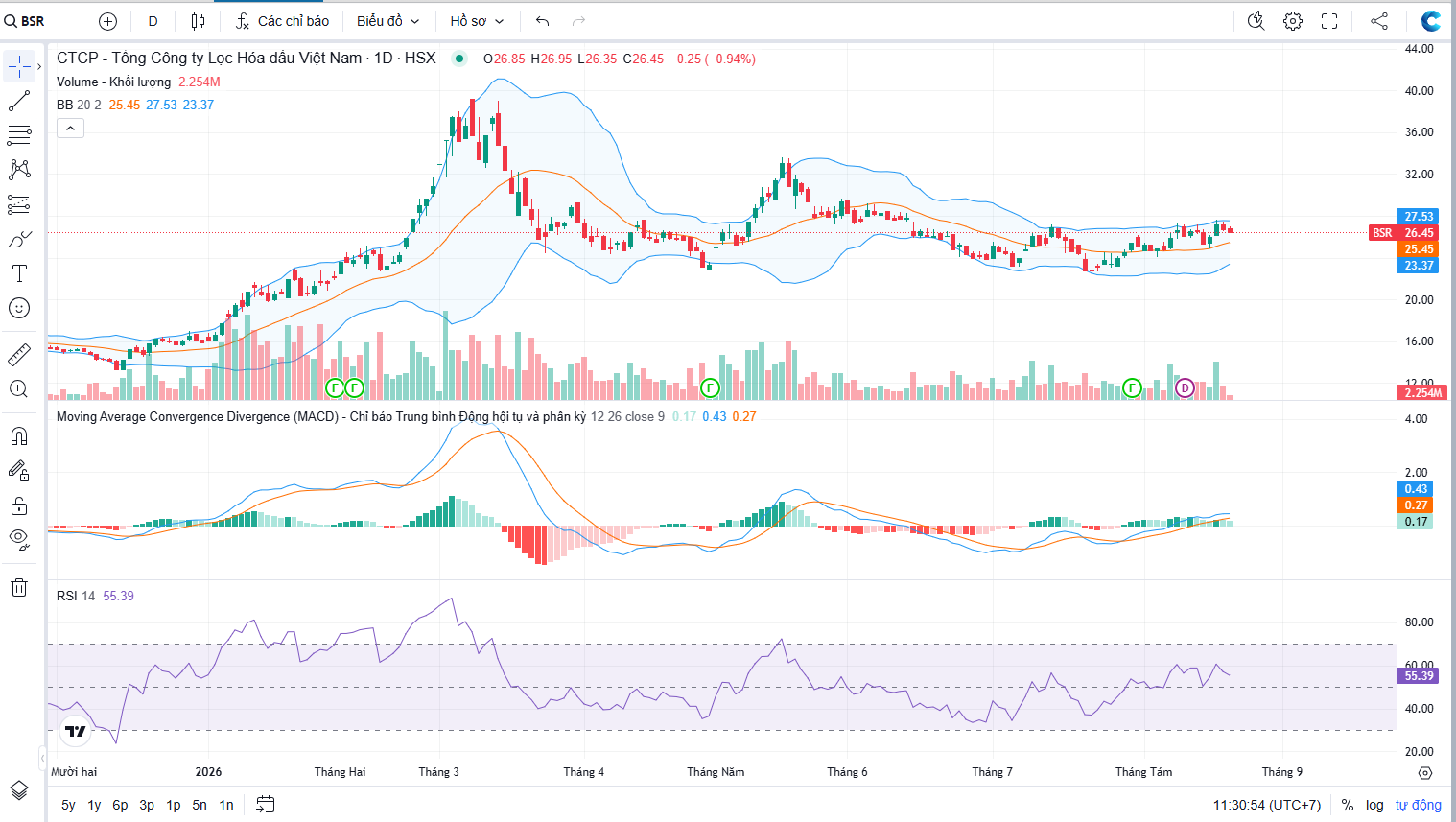Screen dimensions: 1456x822
Task: Select the MACD indicator legend
Action: 320,417
